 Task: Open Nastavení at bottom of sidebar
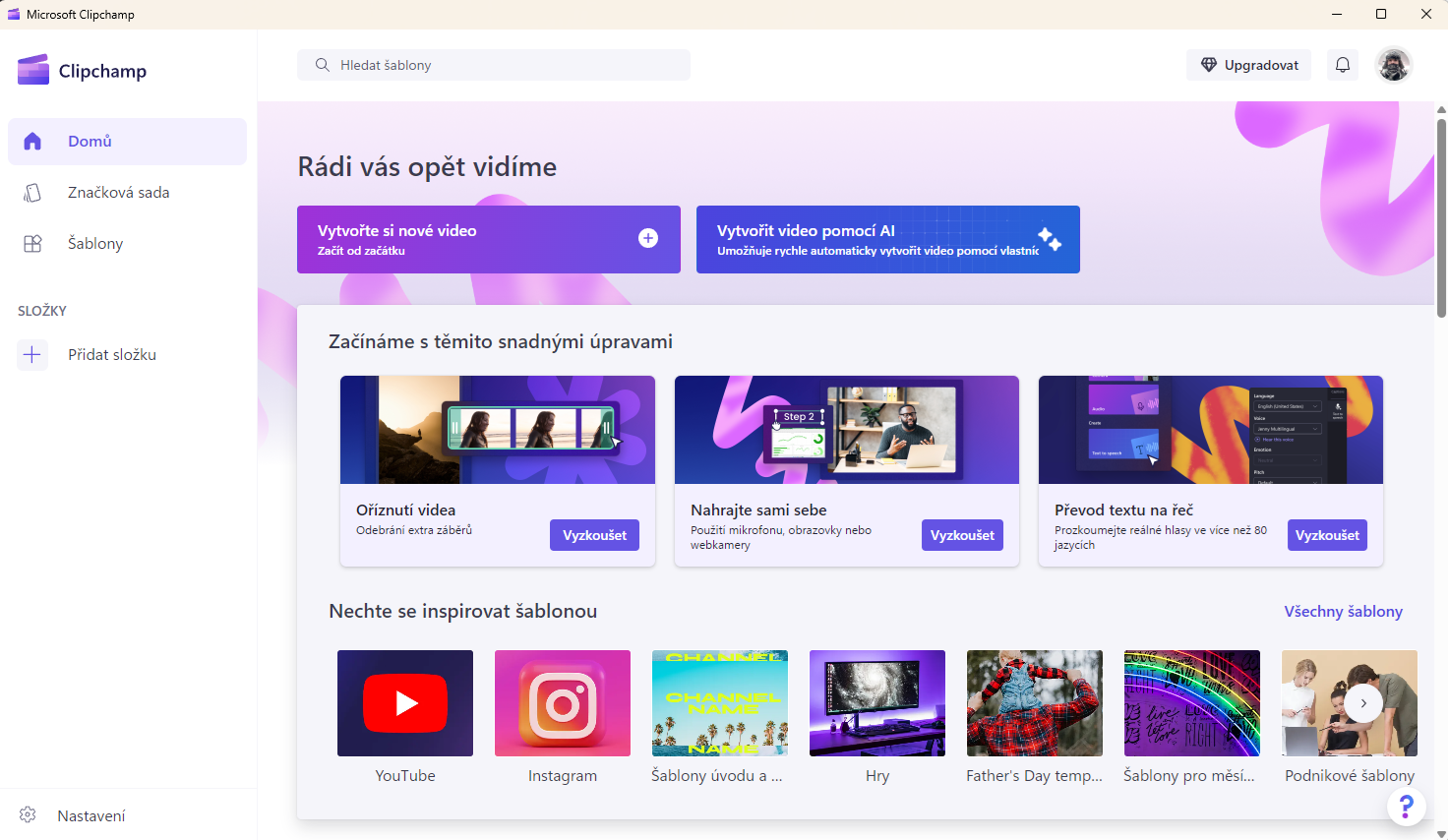click(x=127, y=815)
